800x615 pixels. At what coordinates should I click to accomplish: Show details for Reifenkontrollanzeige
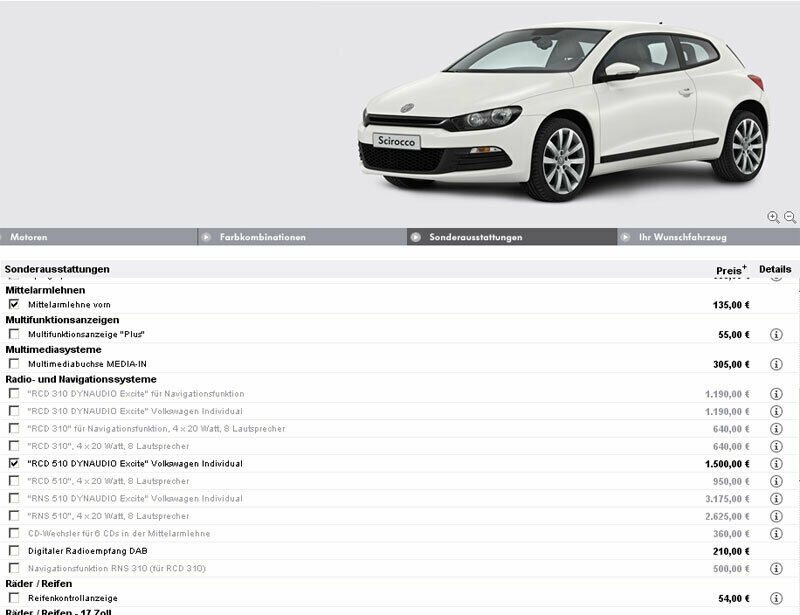click(775, 597)
